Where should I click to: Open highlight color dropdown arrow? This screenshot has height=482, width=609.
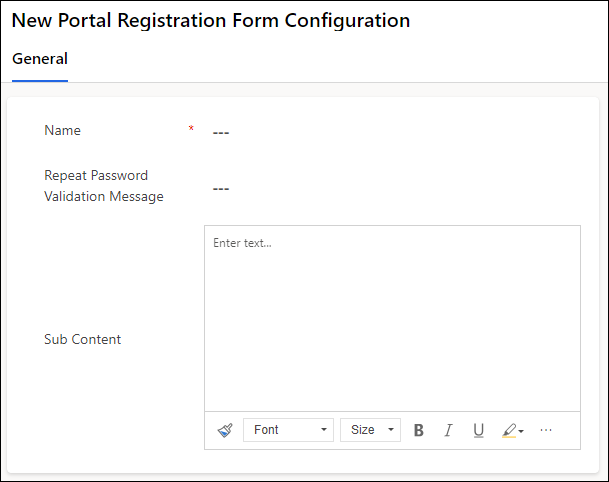pyautogui.click(x=521, y=431)
